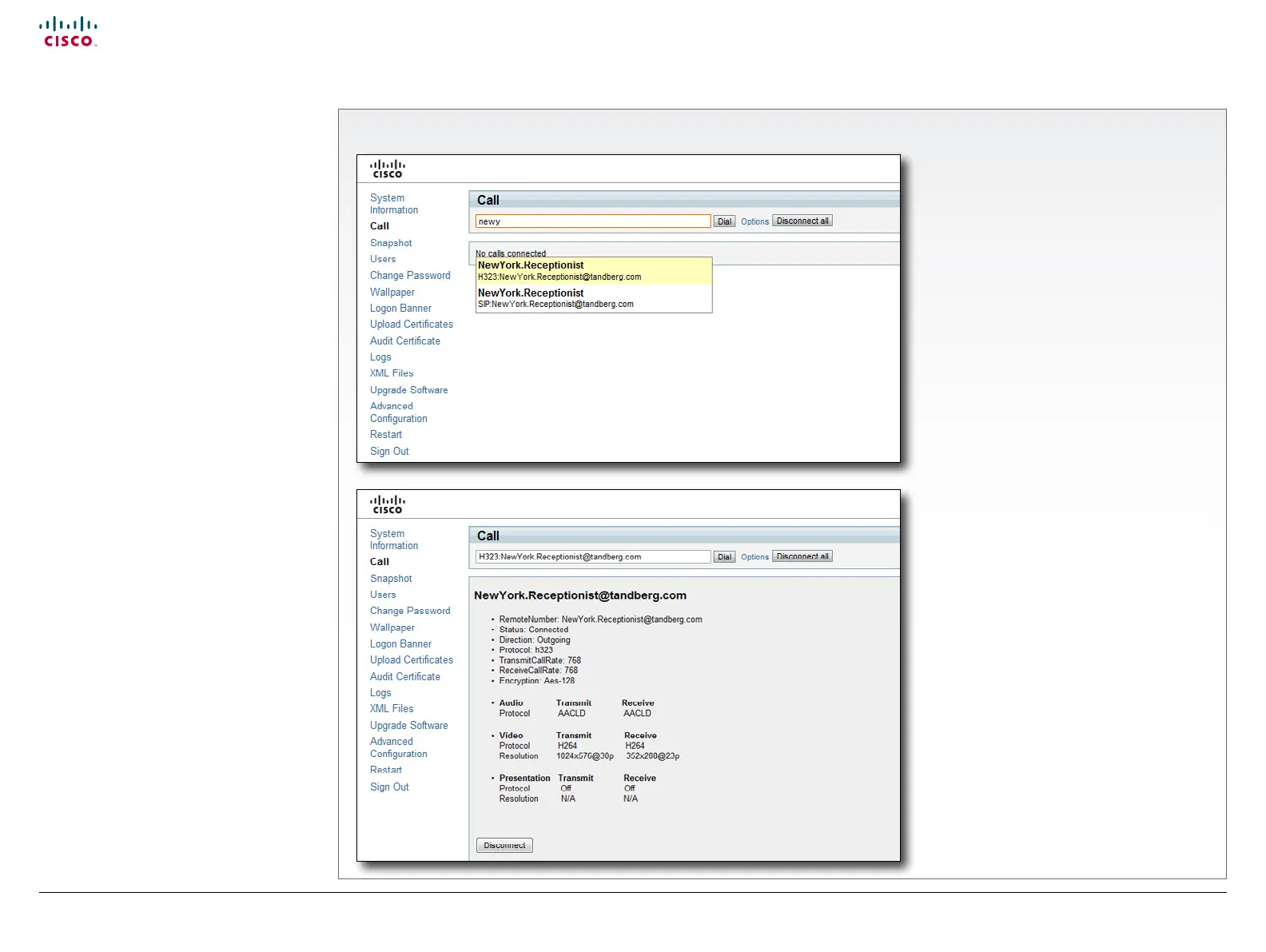The height and width of the screenshot is (952, 1266).
Task: Open Upload Certificates in upper panel
Action: [412, 325]
